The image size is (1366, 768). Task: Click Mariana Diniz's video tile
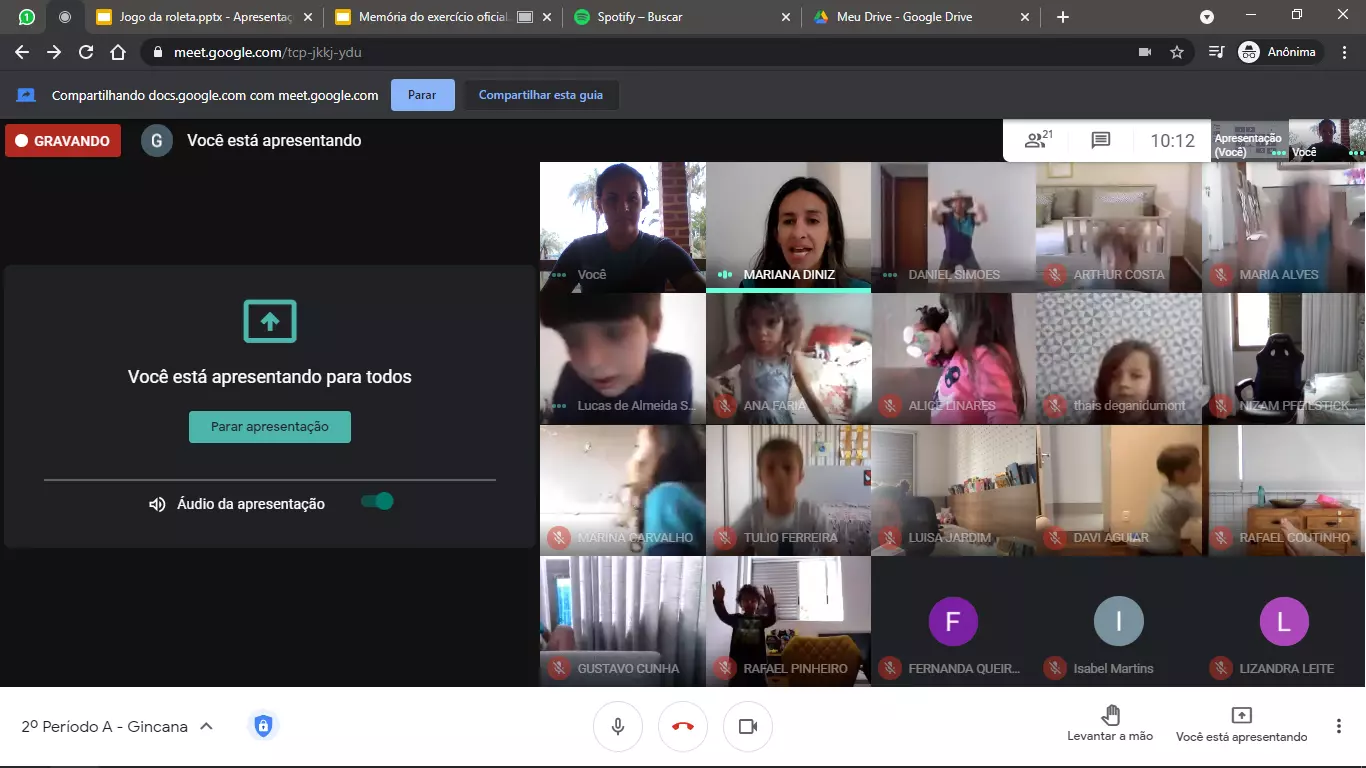788,227
